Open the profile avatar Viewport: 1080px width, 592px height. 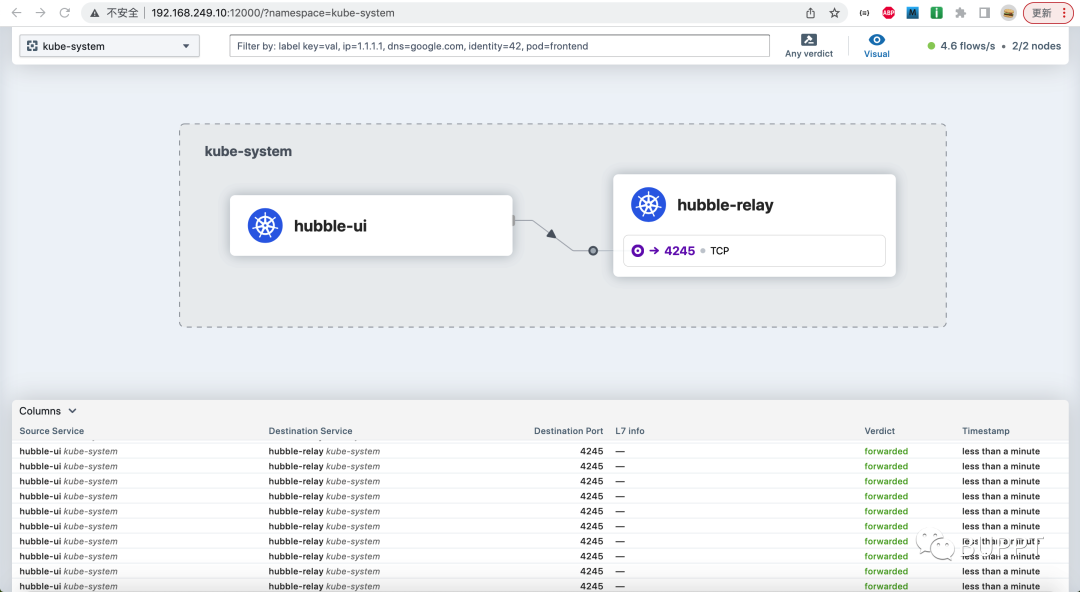(1008, 12)
